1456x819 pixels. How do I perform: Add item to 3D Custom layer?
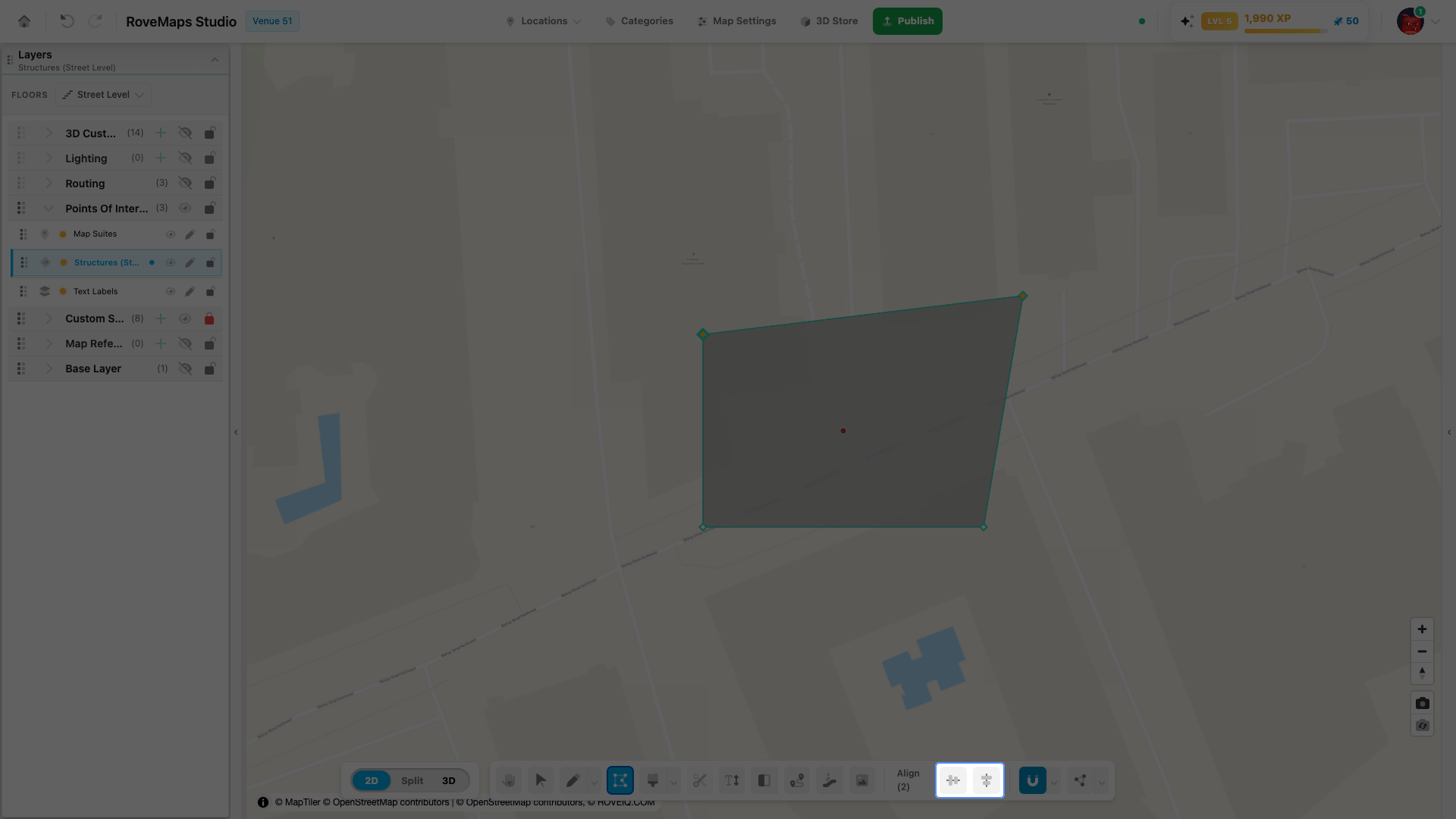(x=161, y=133)
